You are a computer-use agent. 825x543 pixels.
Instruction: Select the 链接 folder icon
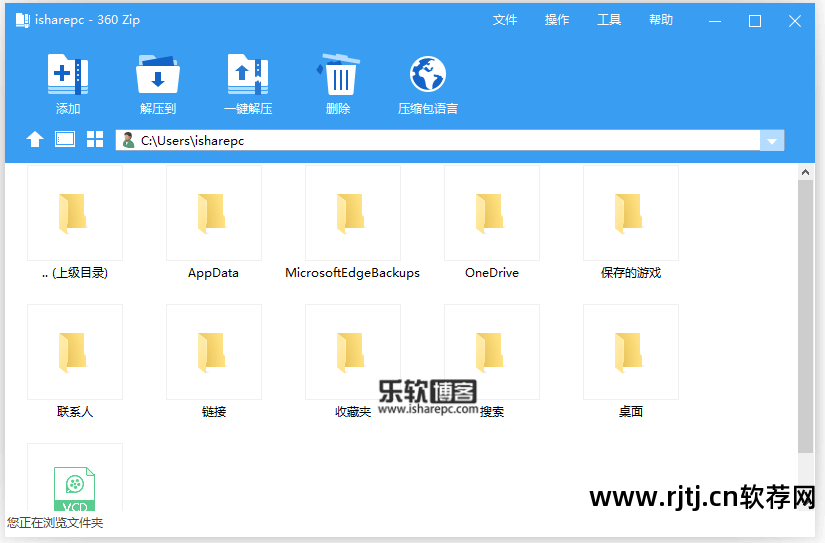(211, 352)
